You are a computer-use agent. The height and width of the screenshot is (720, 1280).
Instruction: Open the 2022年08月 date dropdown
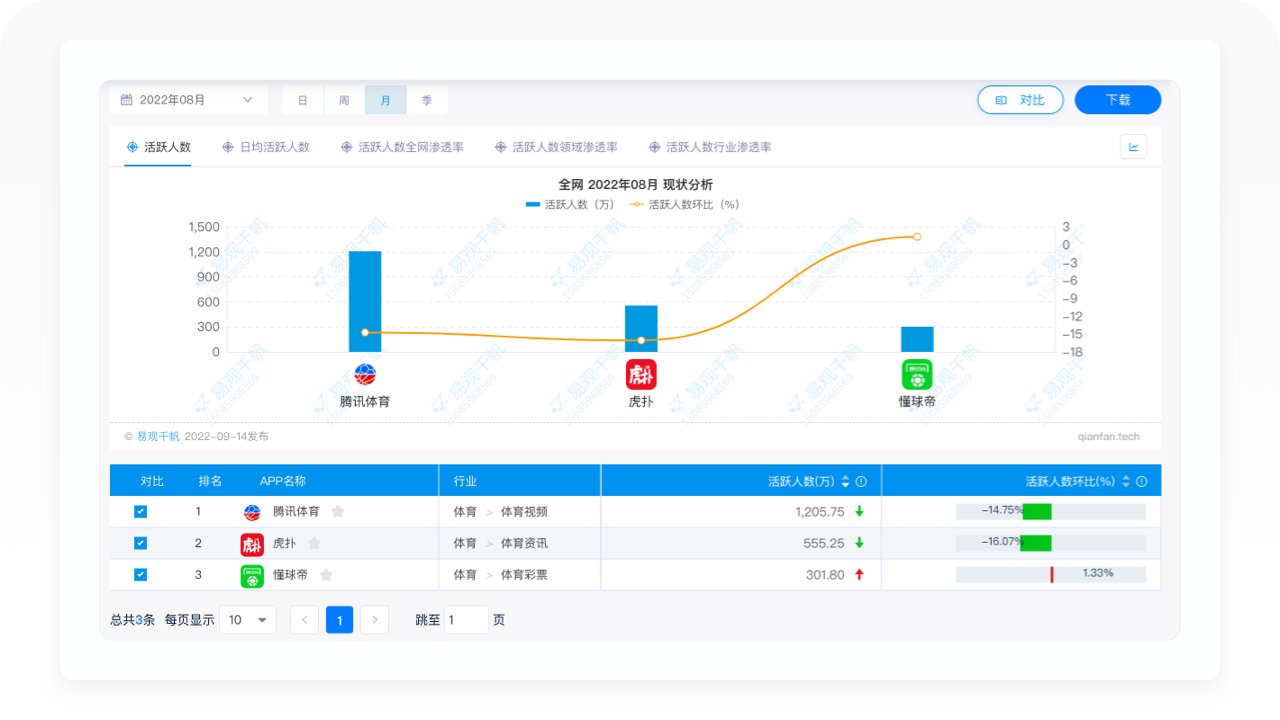[188, 100]
